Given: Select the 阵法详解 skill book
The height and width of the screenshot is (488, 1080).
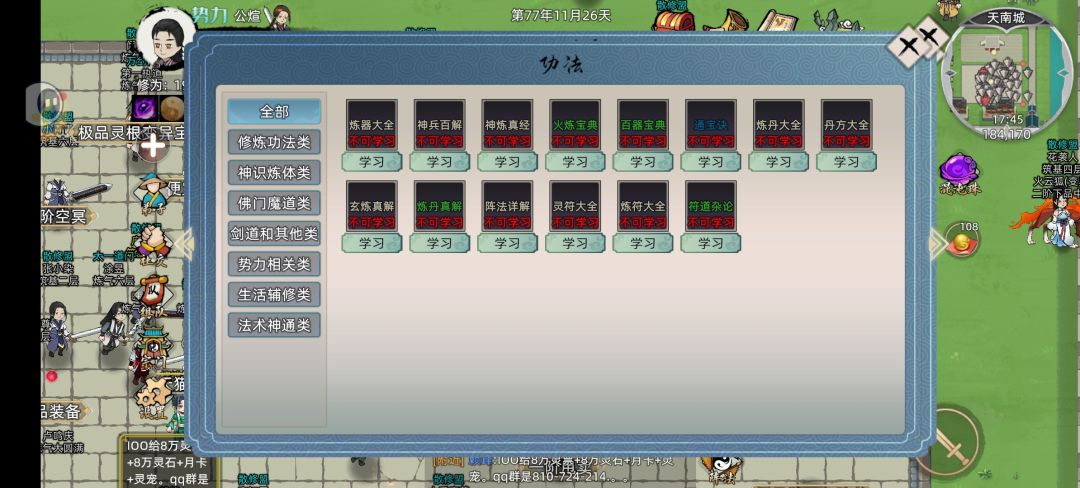Looking at the screenshot, I should [x=508, y=206].
